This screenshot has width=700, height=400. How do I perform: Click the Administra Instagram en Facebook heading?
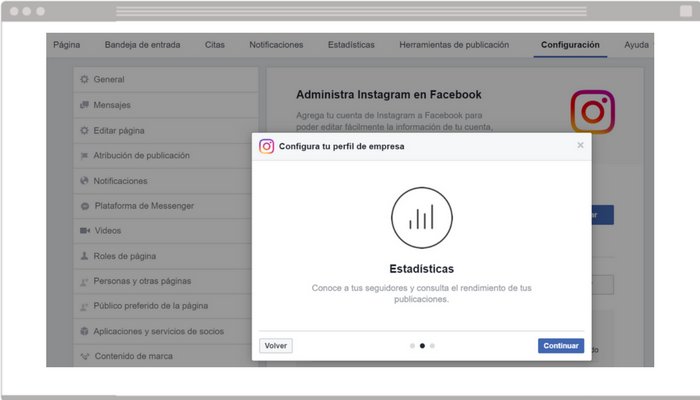click(389, 95)
